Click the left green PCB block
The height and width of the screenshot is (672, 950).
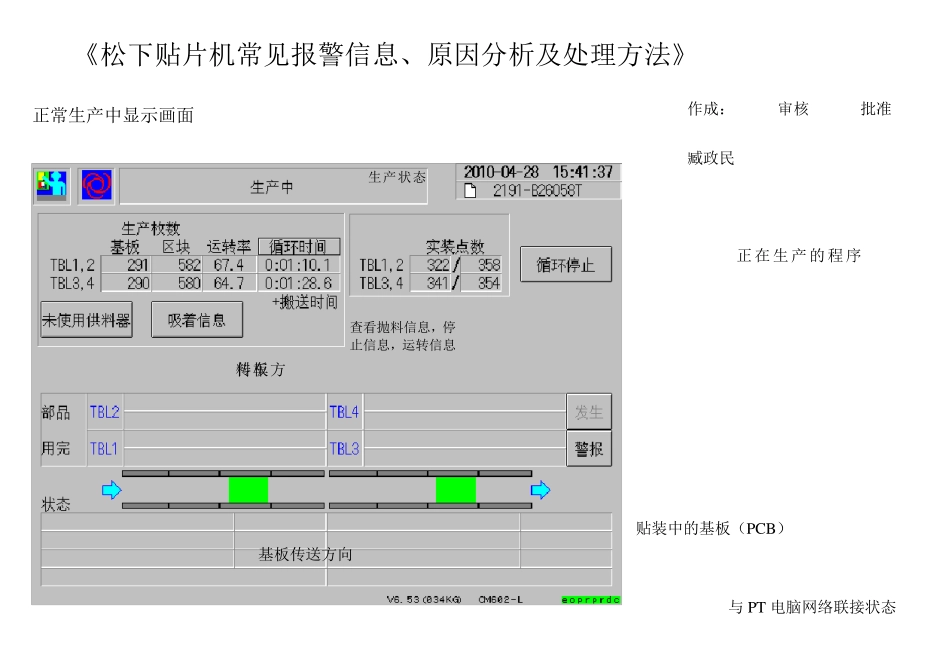click(x=248, y=490)
